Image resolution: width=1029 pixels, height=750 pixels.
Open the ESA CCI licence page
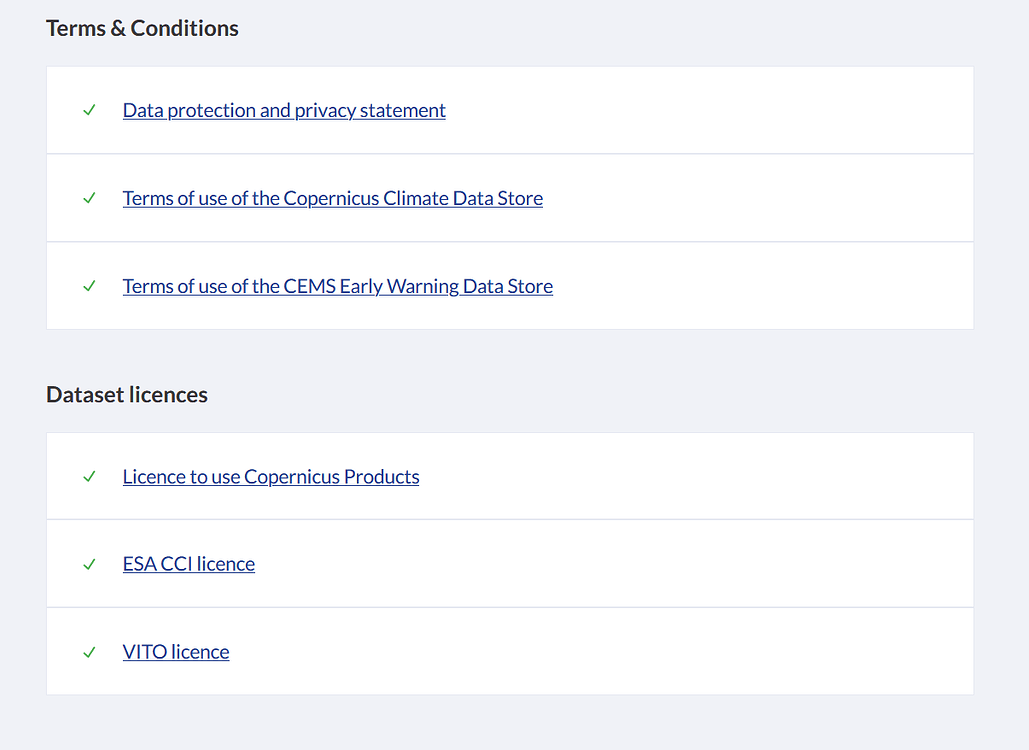(x=188, y=564)
